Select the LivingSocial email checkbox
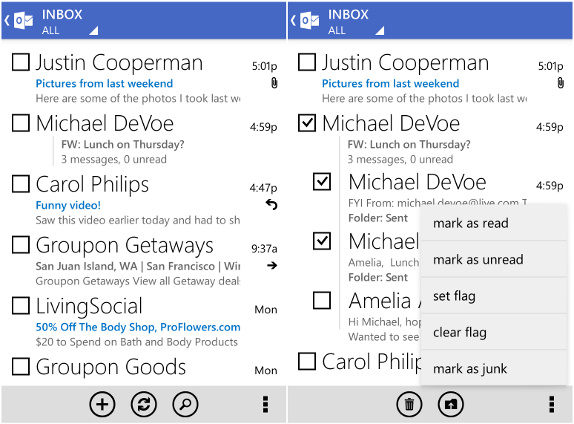This screenshot has height=424, width=574. point(21,306)
